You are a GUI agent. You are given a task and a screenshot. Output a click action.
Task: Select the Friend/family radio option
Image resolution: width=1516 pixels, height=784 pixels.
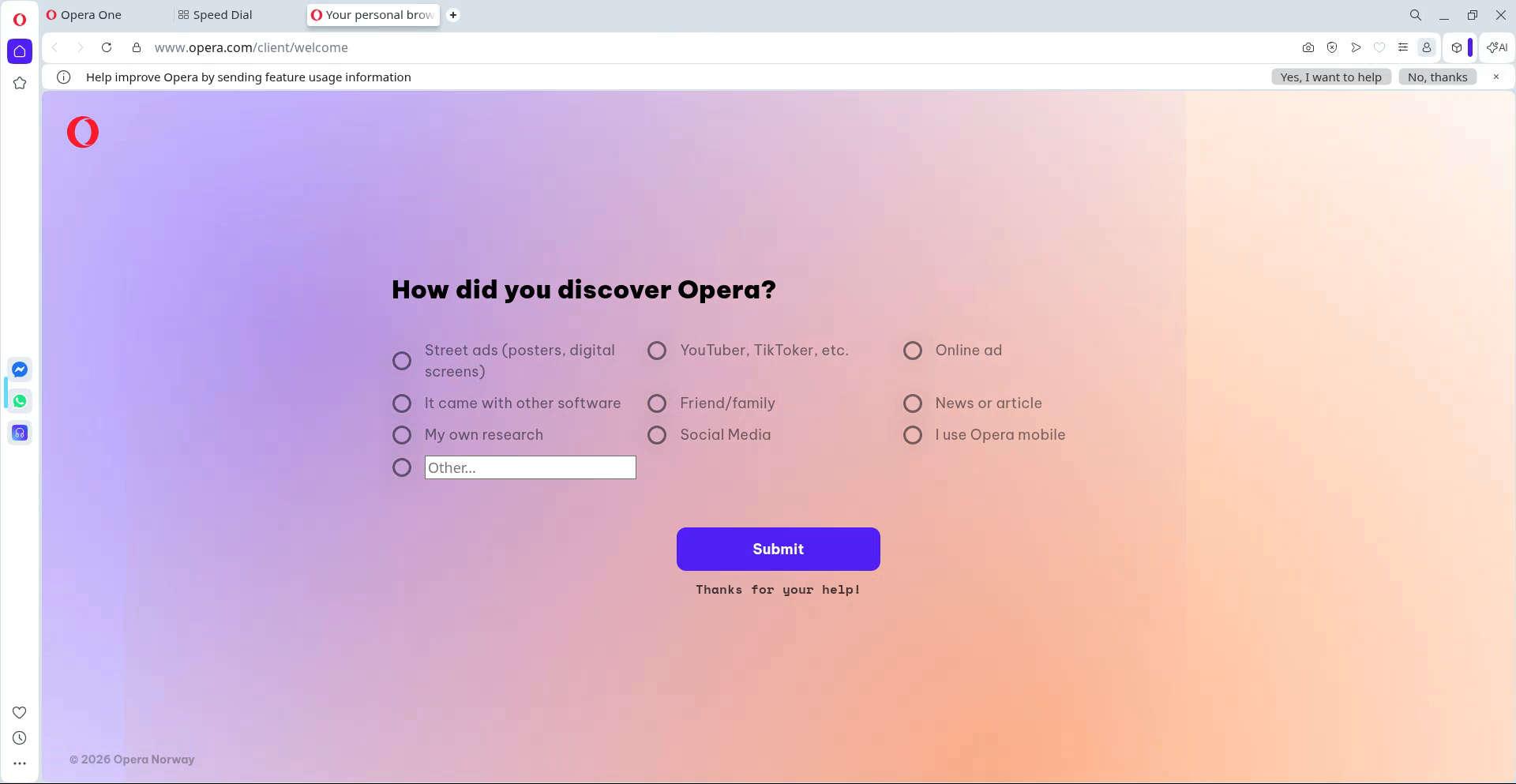[657, 403]
